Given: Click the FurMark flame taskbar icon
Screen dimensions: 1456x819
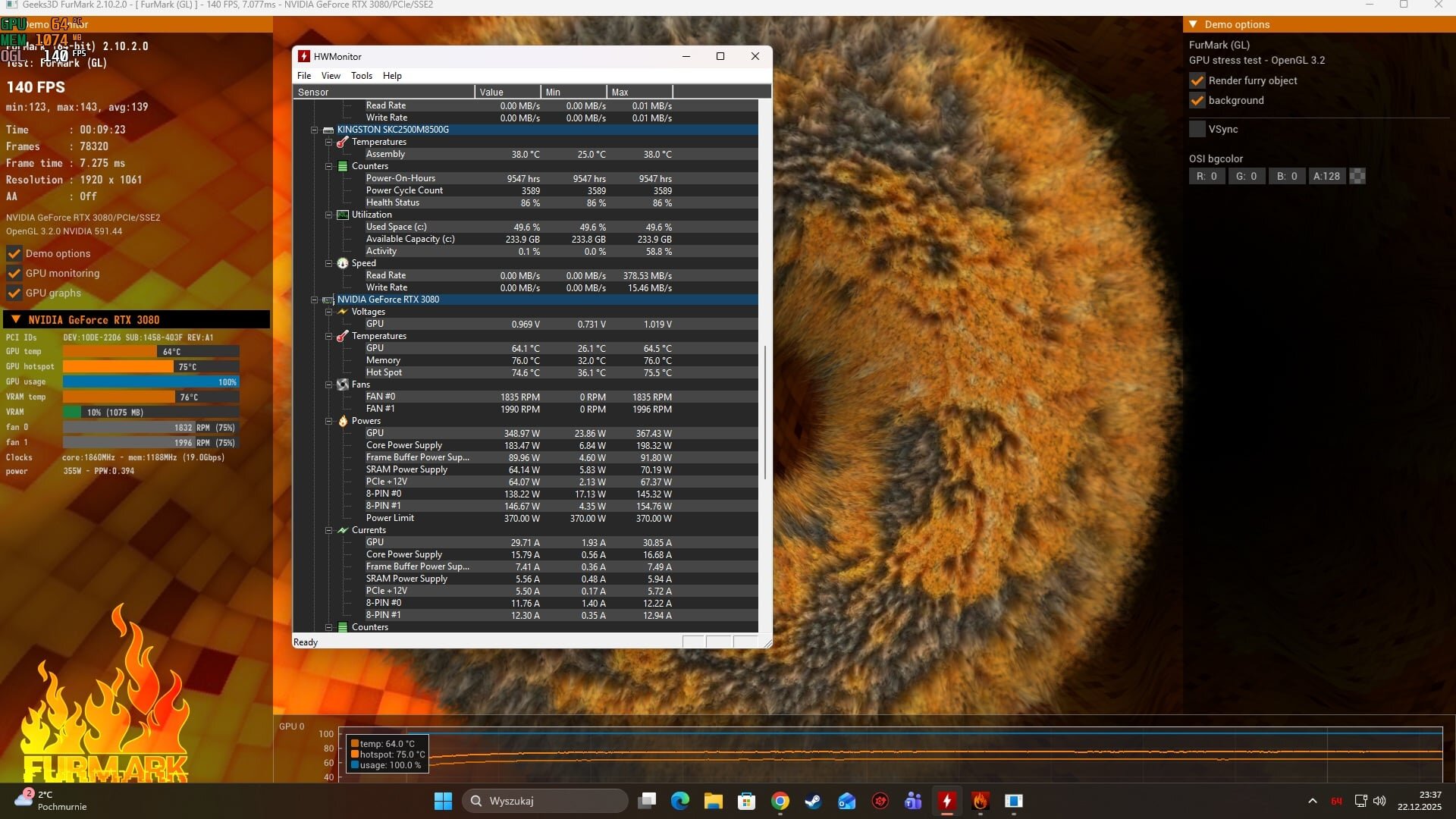Looking at the screenshot, I should click(980, 801).
